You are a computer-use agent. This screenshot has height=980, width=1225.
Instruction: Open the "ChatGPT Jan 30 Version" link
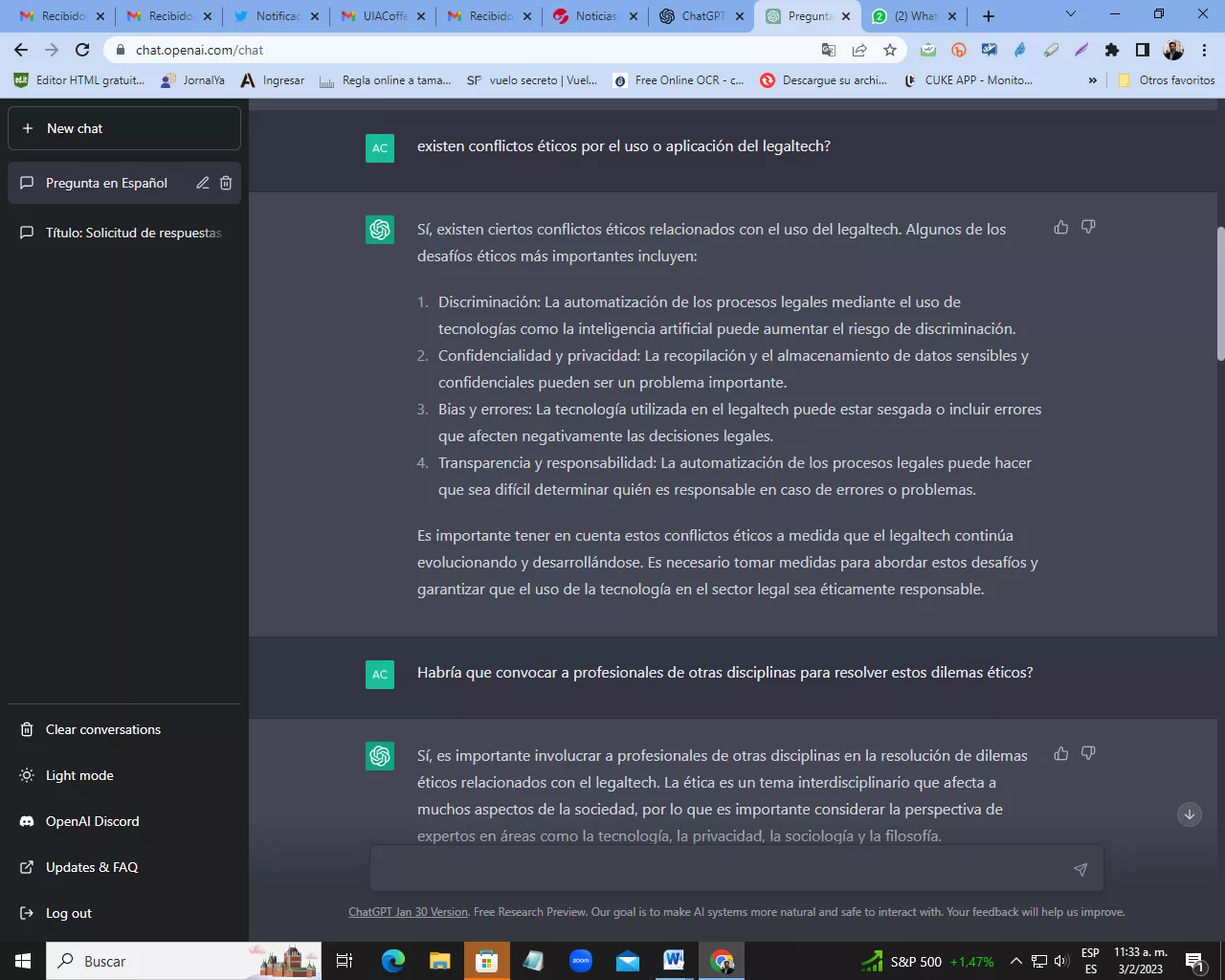[407, 911]
